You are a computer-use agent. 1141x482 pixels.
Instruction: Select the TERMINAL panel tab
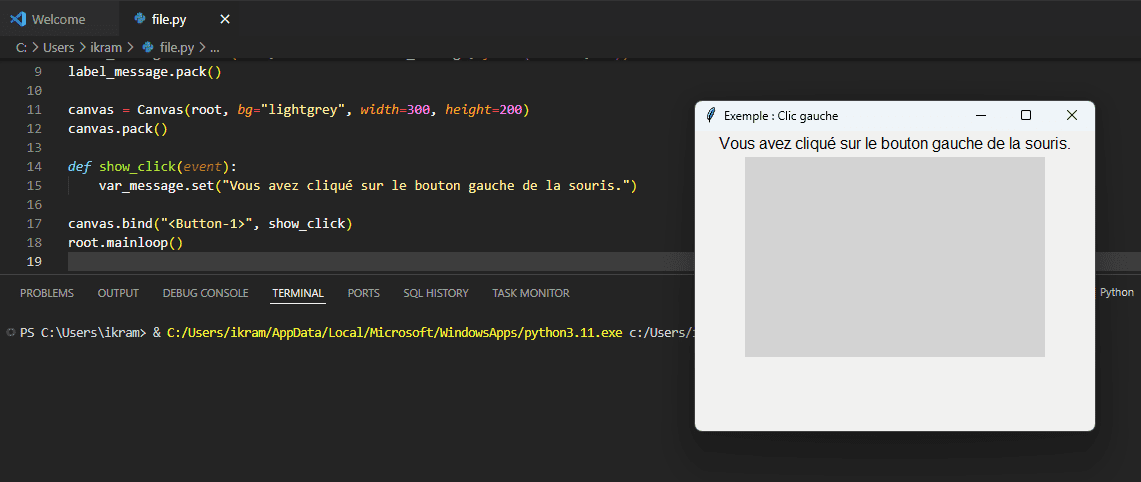pos(298,293)
